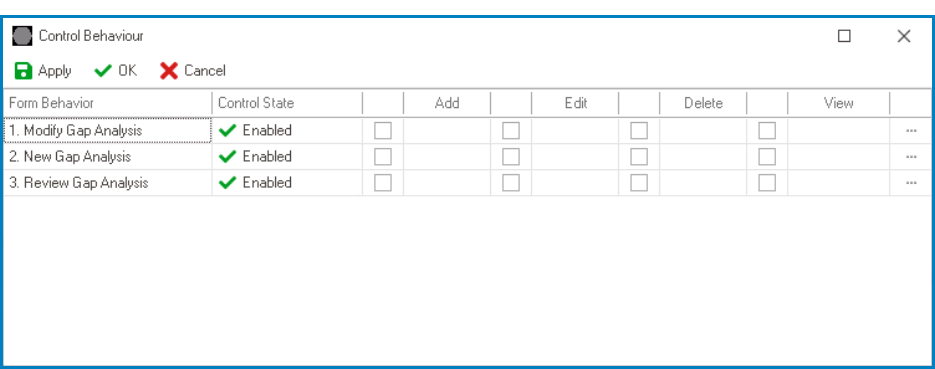Click the green OK checkmark icon
This screenshot has width=935, height=369.
click(103, 71)
